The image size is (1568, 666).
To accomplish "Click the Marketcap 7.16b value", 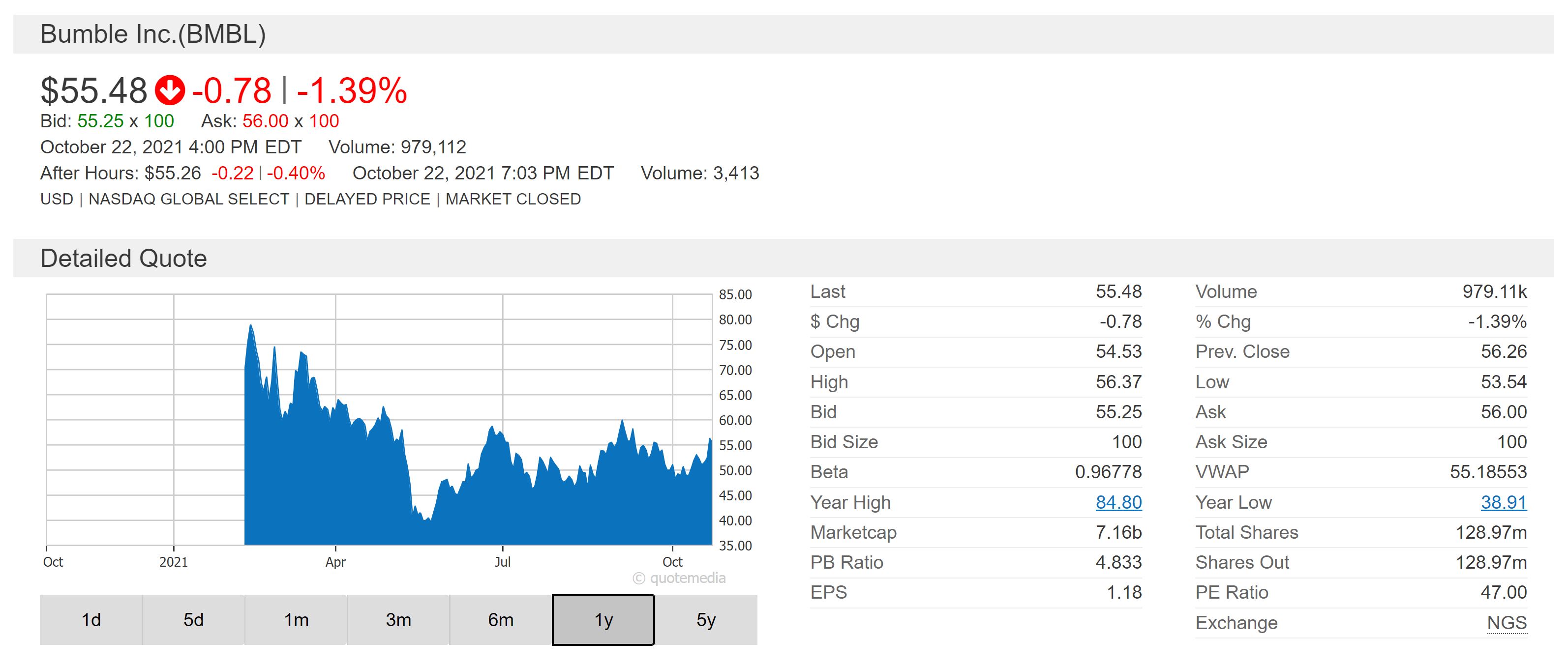I will [x=1118, y=533].
